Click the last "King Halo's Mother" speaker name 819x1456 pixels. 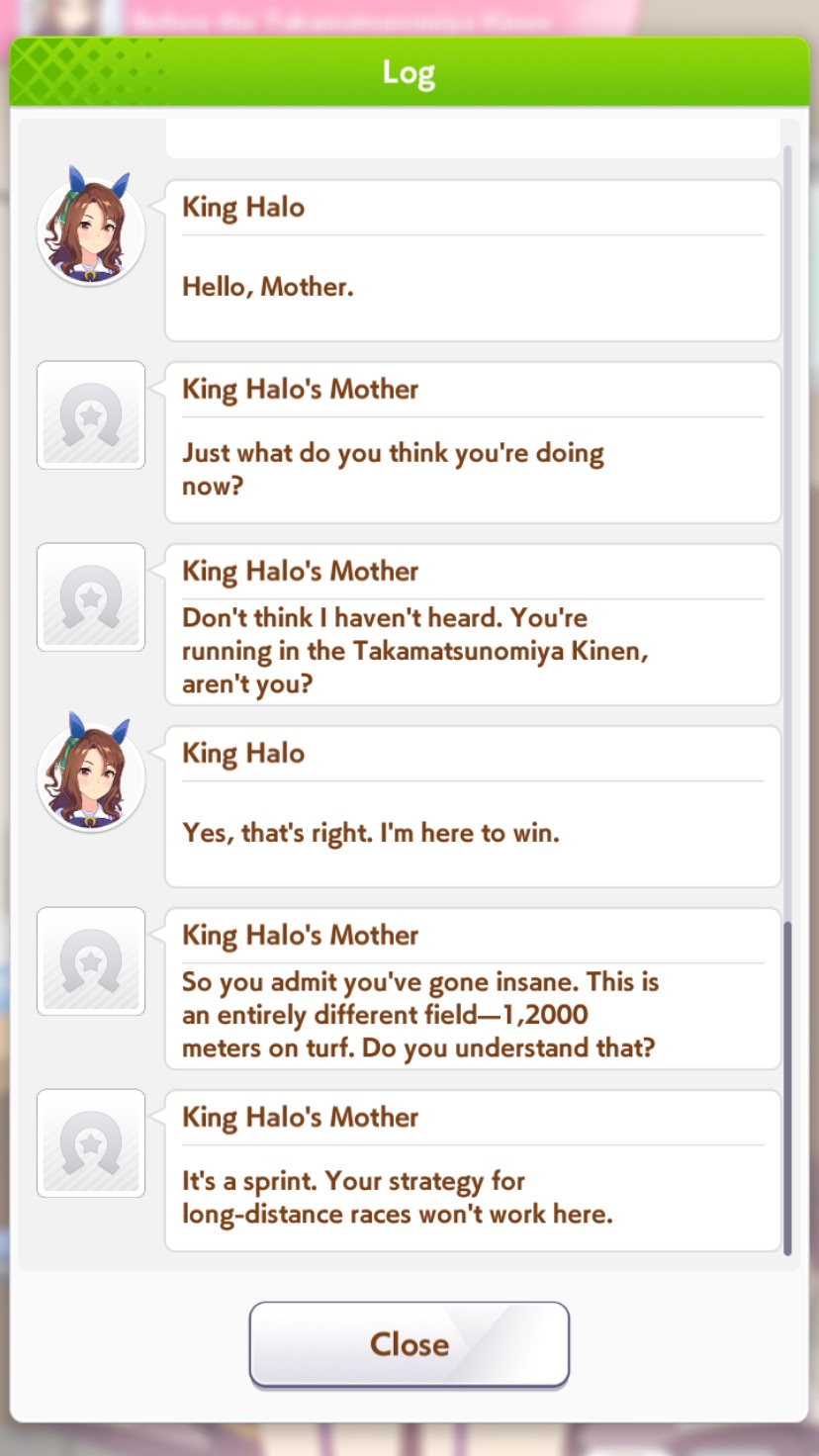(301, 1118)
